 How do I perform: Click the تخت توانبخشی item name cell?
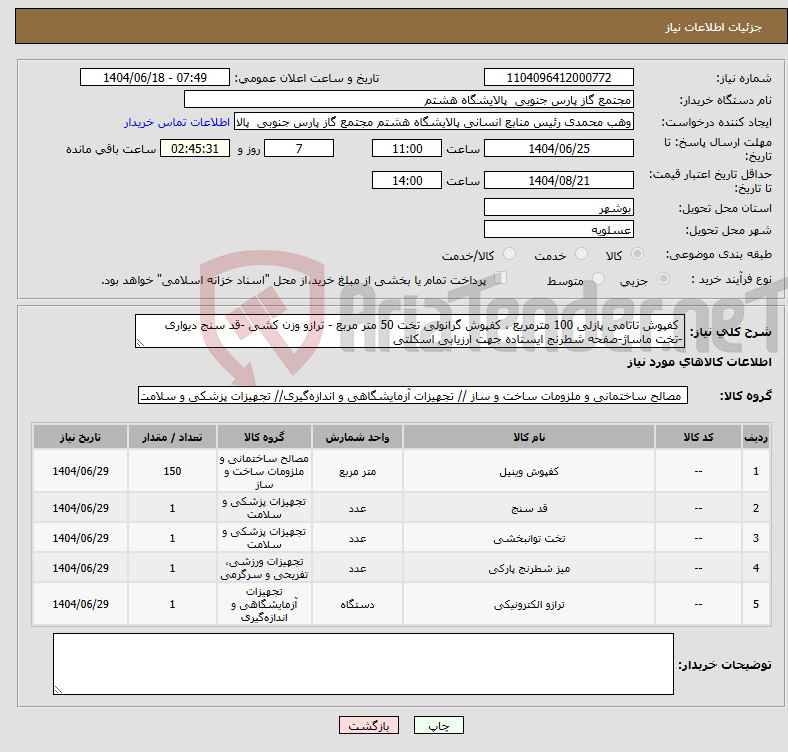[x=529, y=538]
